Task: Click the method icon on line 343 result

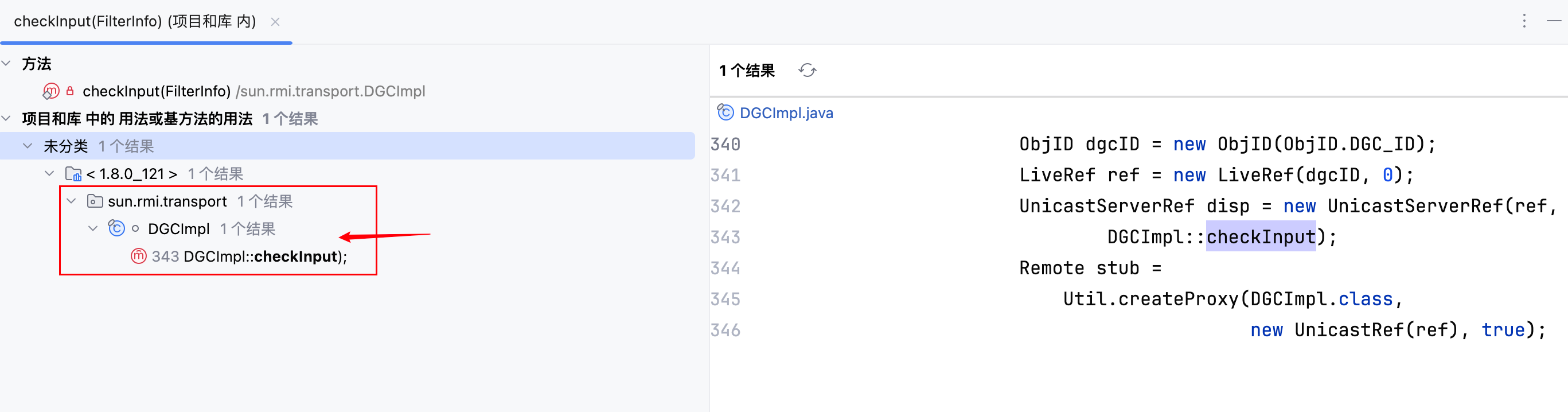Action: point(138,256)
